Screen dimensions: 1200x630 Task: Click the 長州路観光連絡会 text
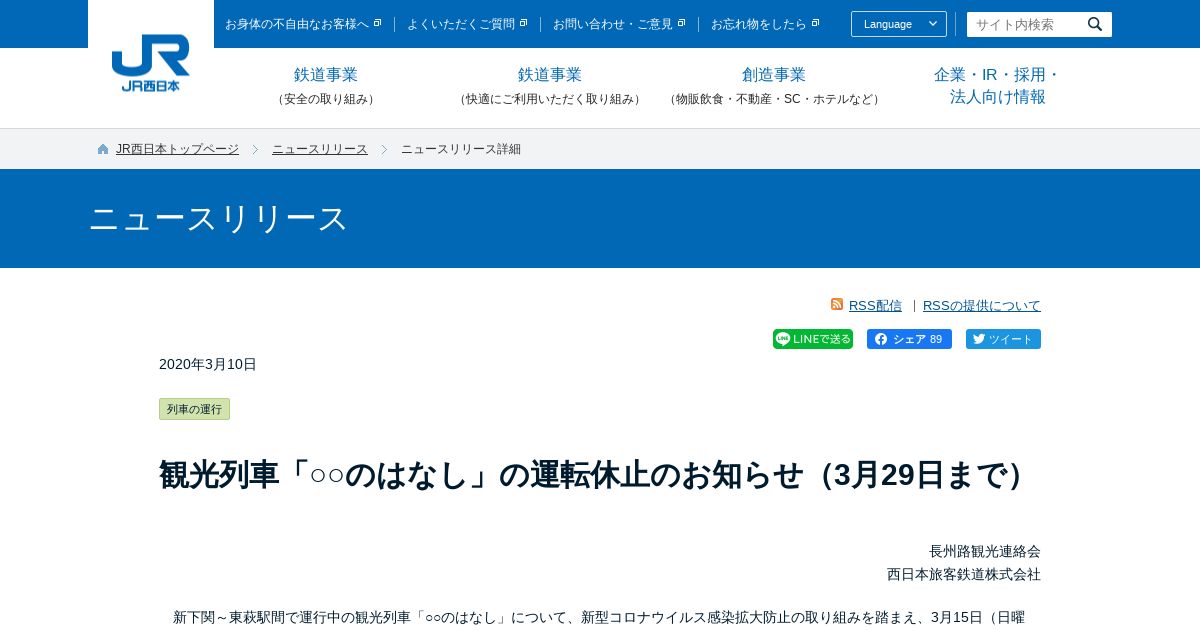click(985, 551)
